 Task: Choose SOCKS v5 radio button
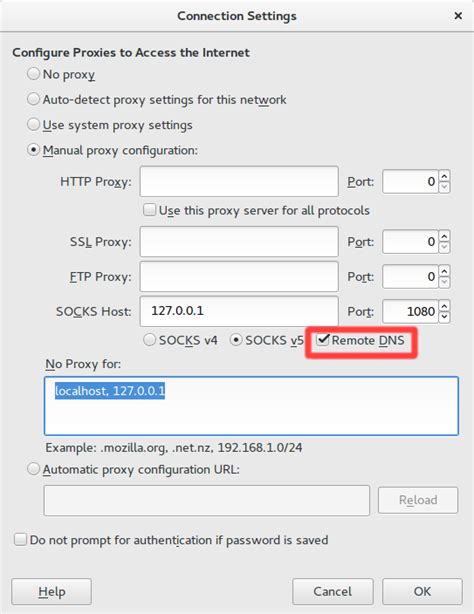click(236, 340)
